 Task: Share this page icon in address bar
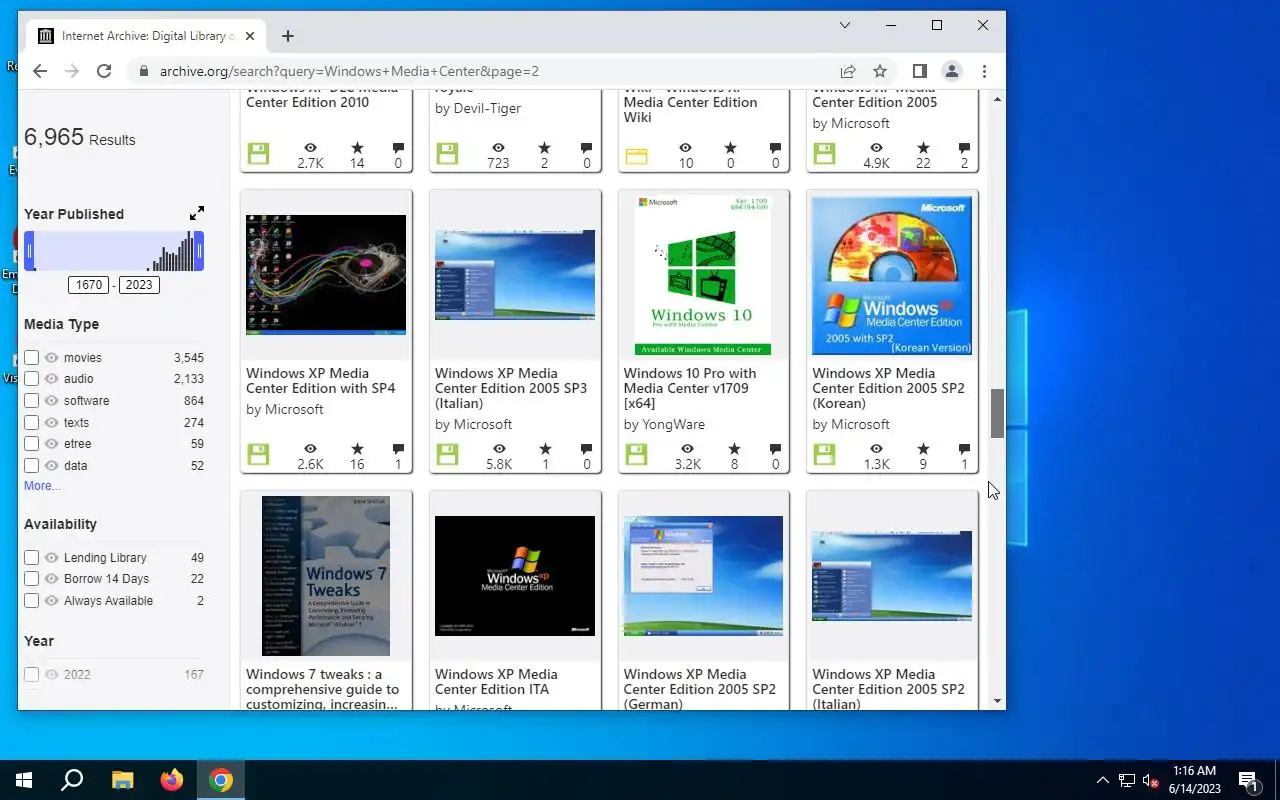tap(848, 71)
